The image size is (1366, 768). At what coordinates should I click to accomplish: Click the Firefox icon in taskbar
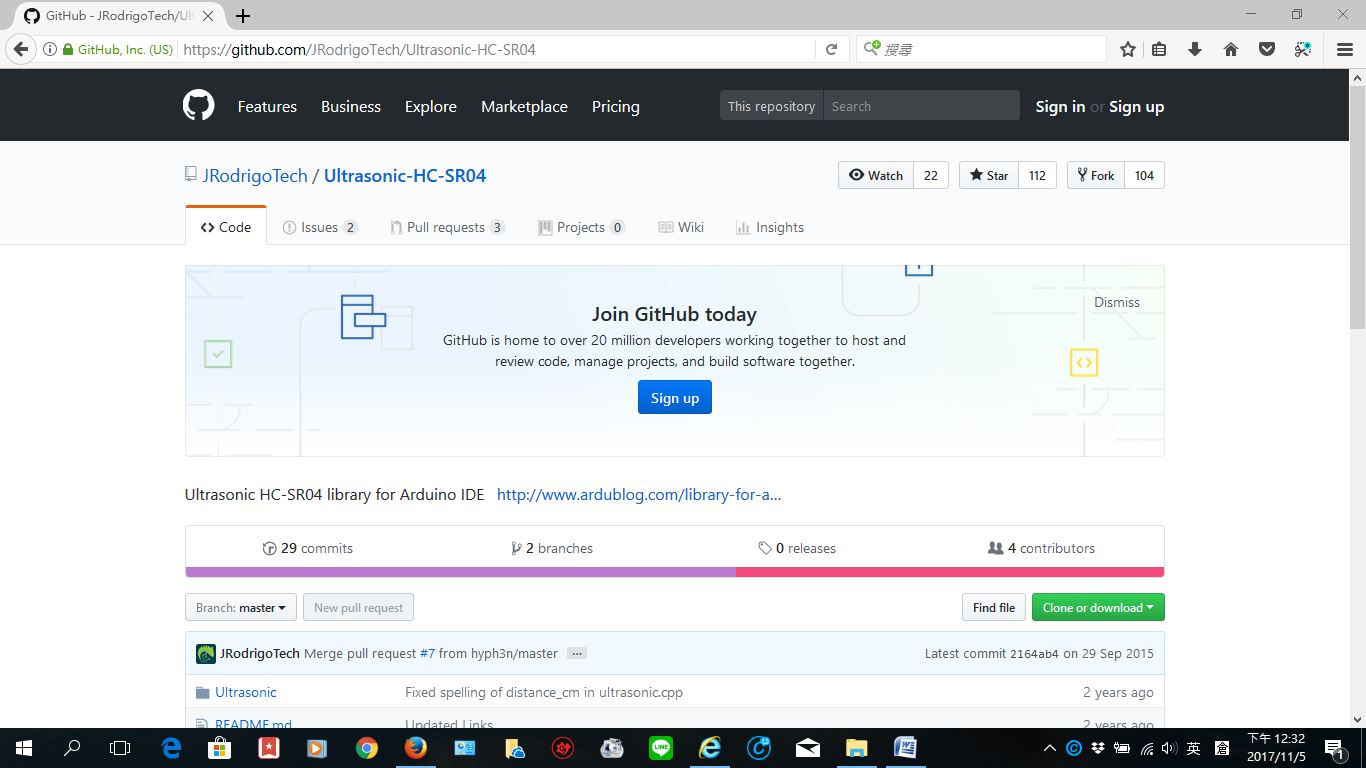click(x=415, y=748)
